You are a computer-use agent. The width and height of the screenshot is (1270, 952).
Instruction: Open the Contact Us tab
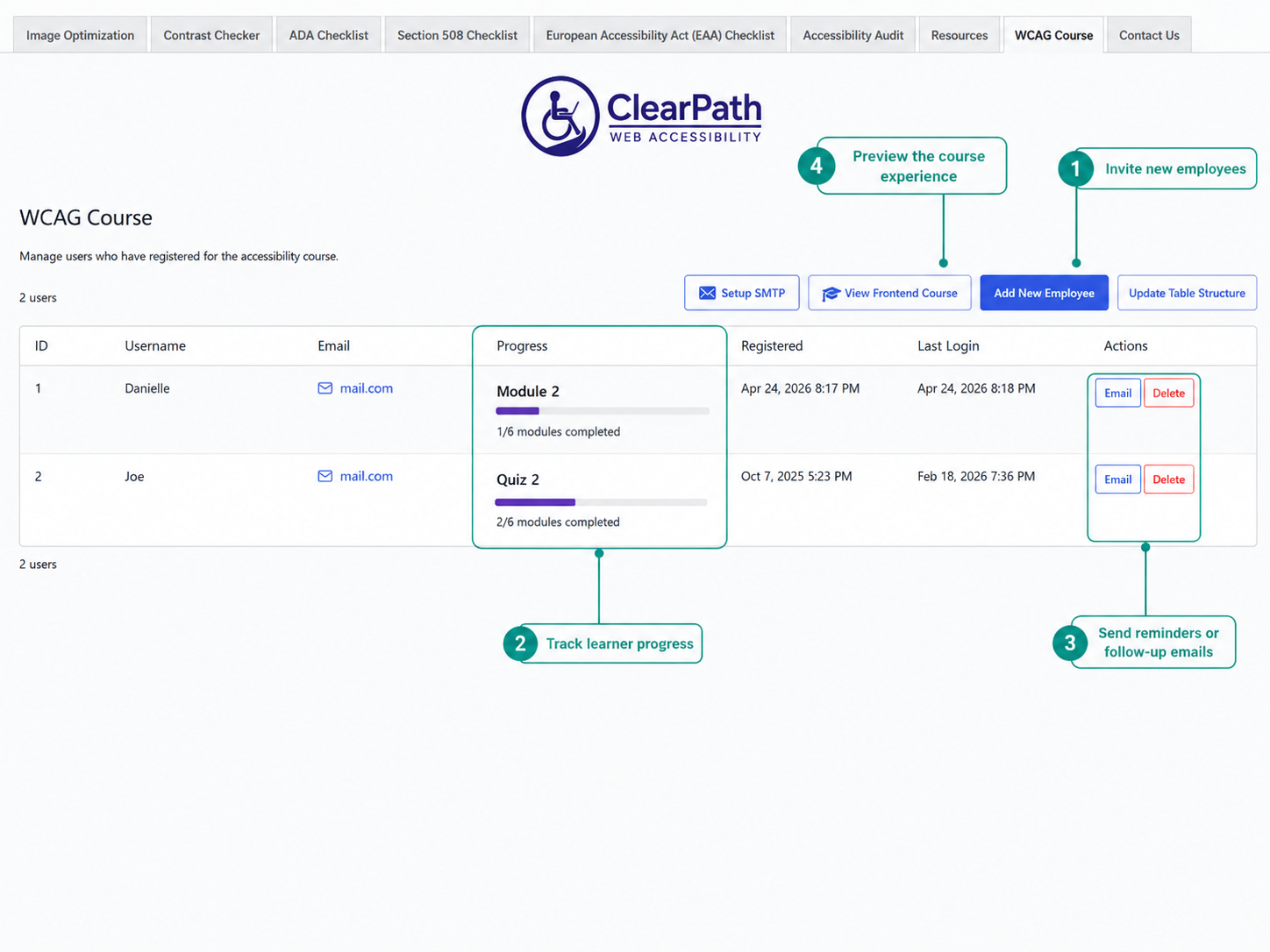pos(1149,35)
